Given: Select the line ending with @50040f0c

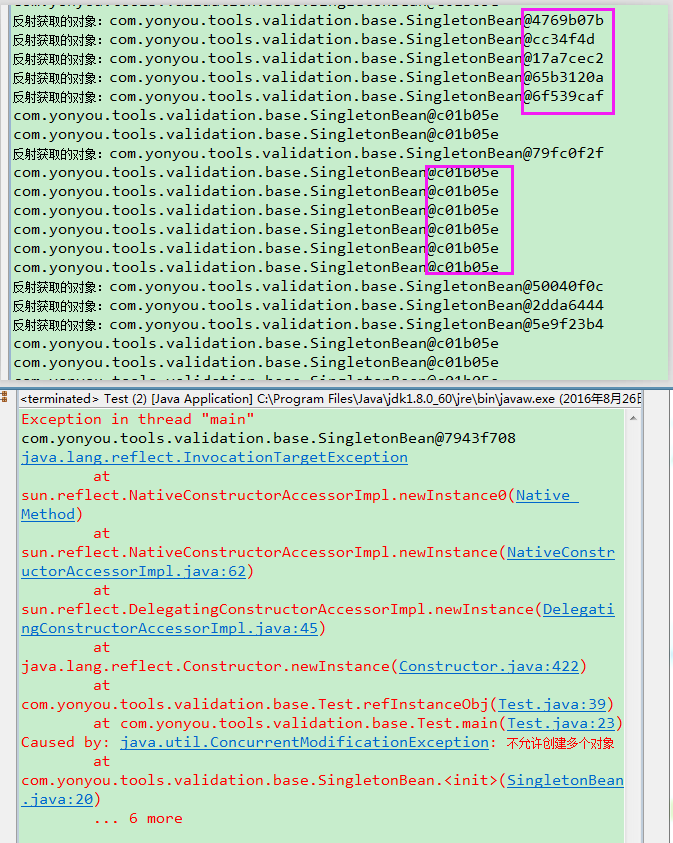Looking at the screenshot, I should pos(308,286).
